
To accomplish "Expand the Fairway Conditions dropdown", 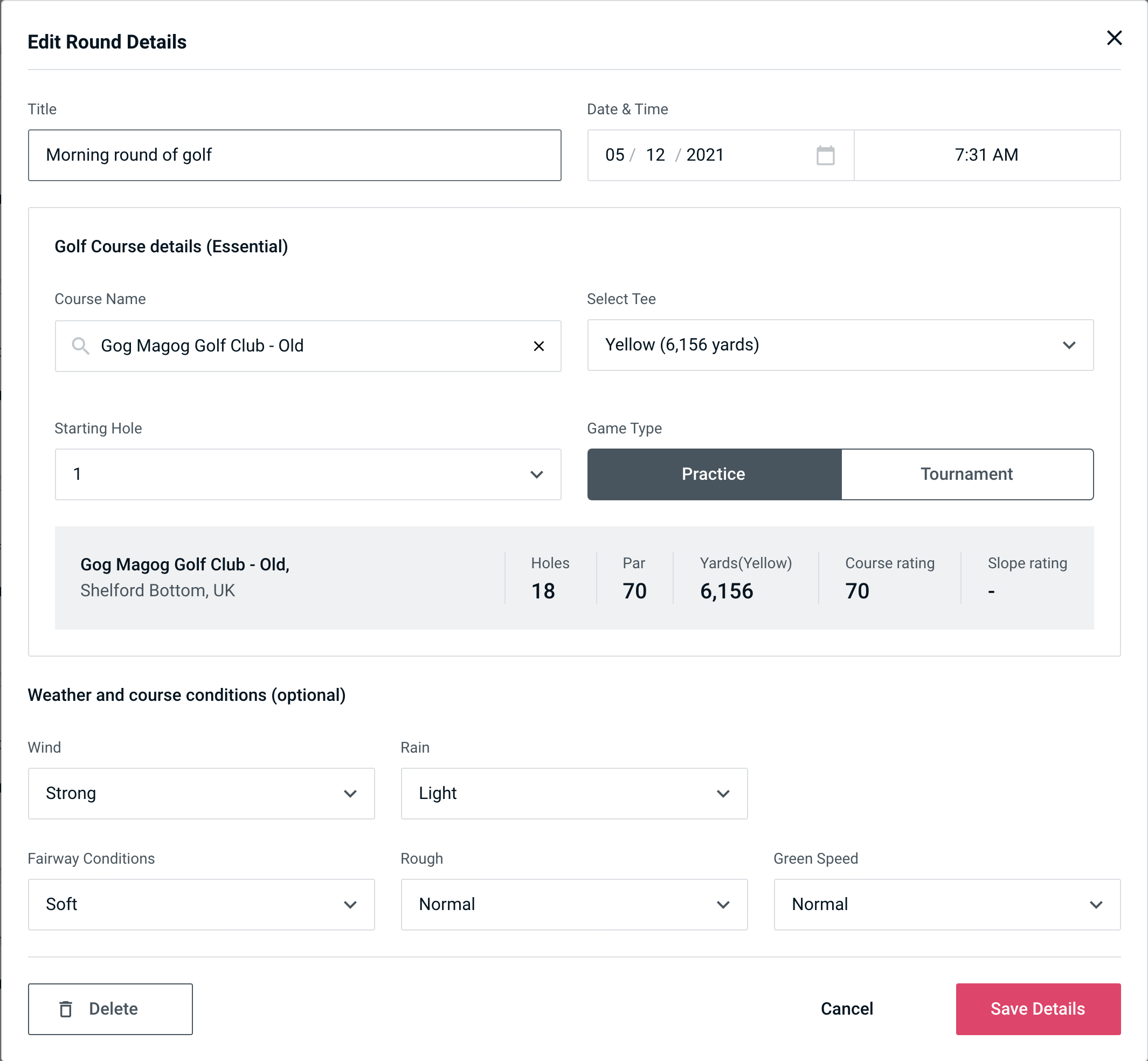I will [x=201, y=905].
